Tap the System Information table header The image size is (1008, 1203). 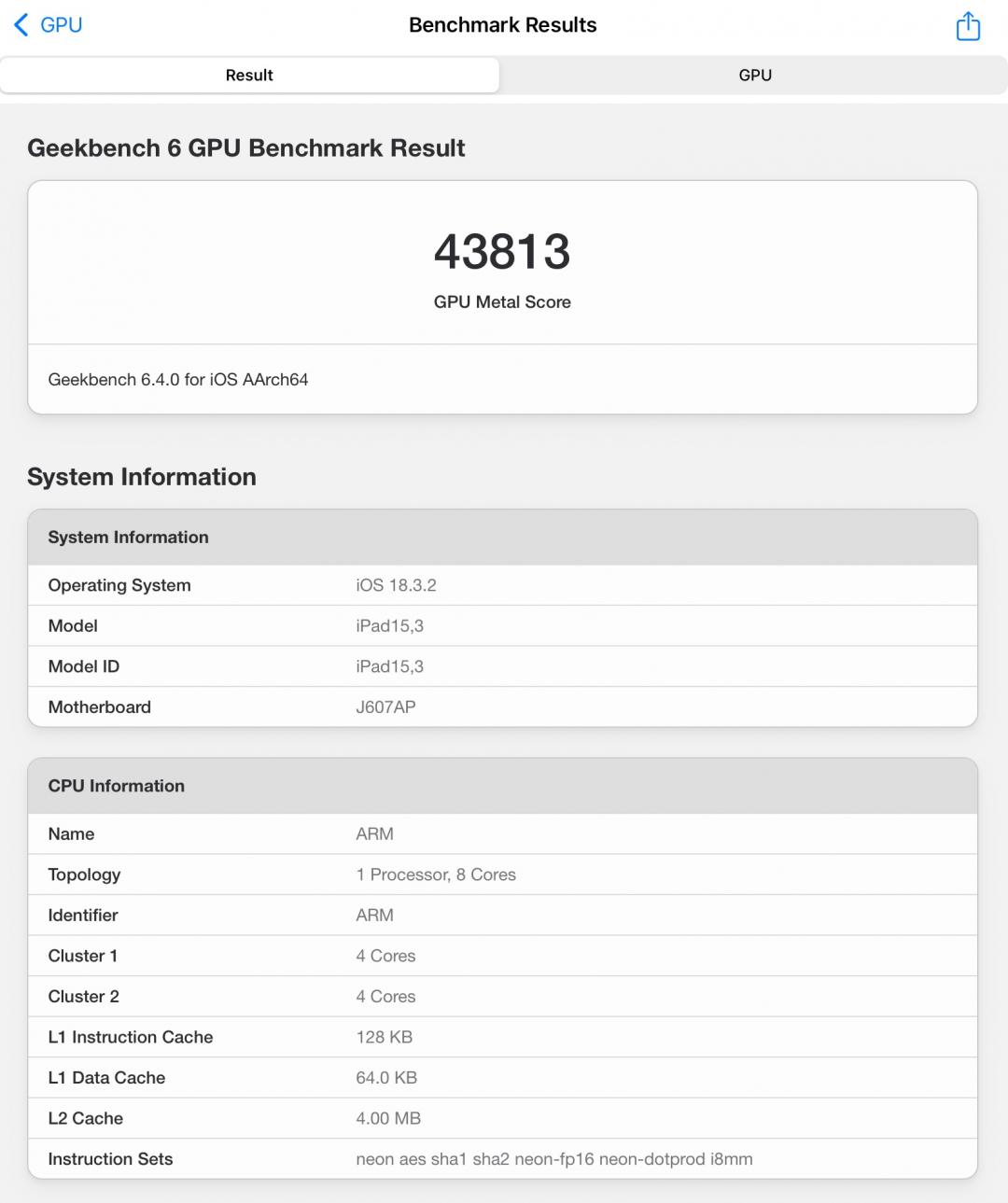point(502,538)
